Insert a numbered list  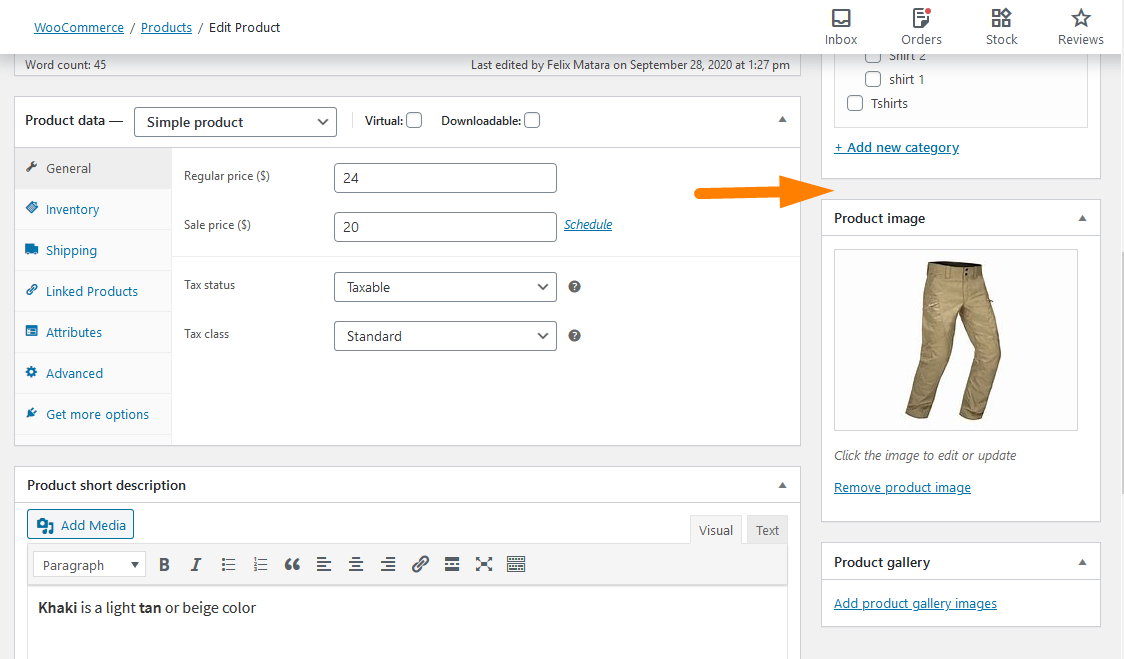[x=260, y=564]
